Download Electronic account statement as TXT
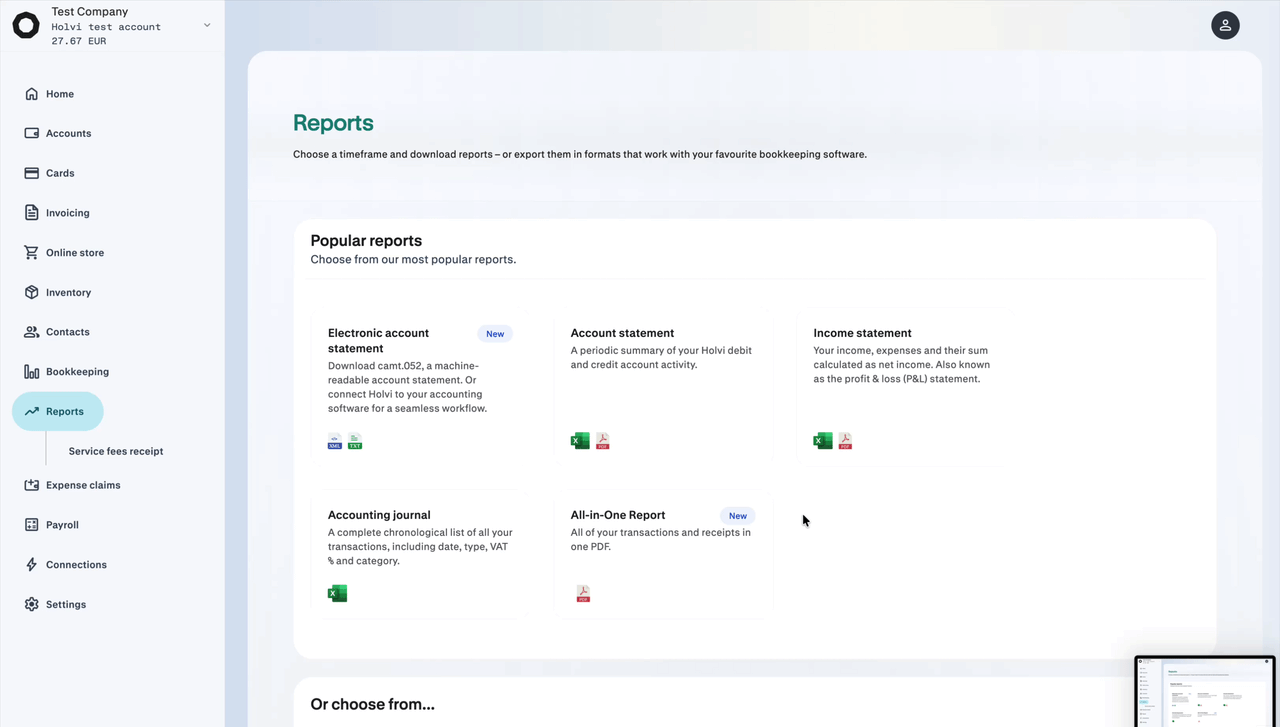The image size is (1280, 727). 355,441
